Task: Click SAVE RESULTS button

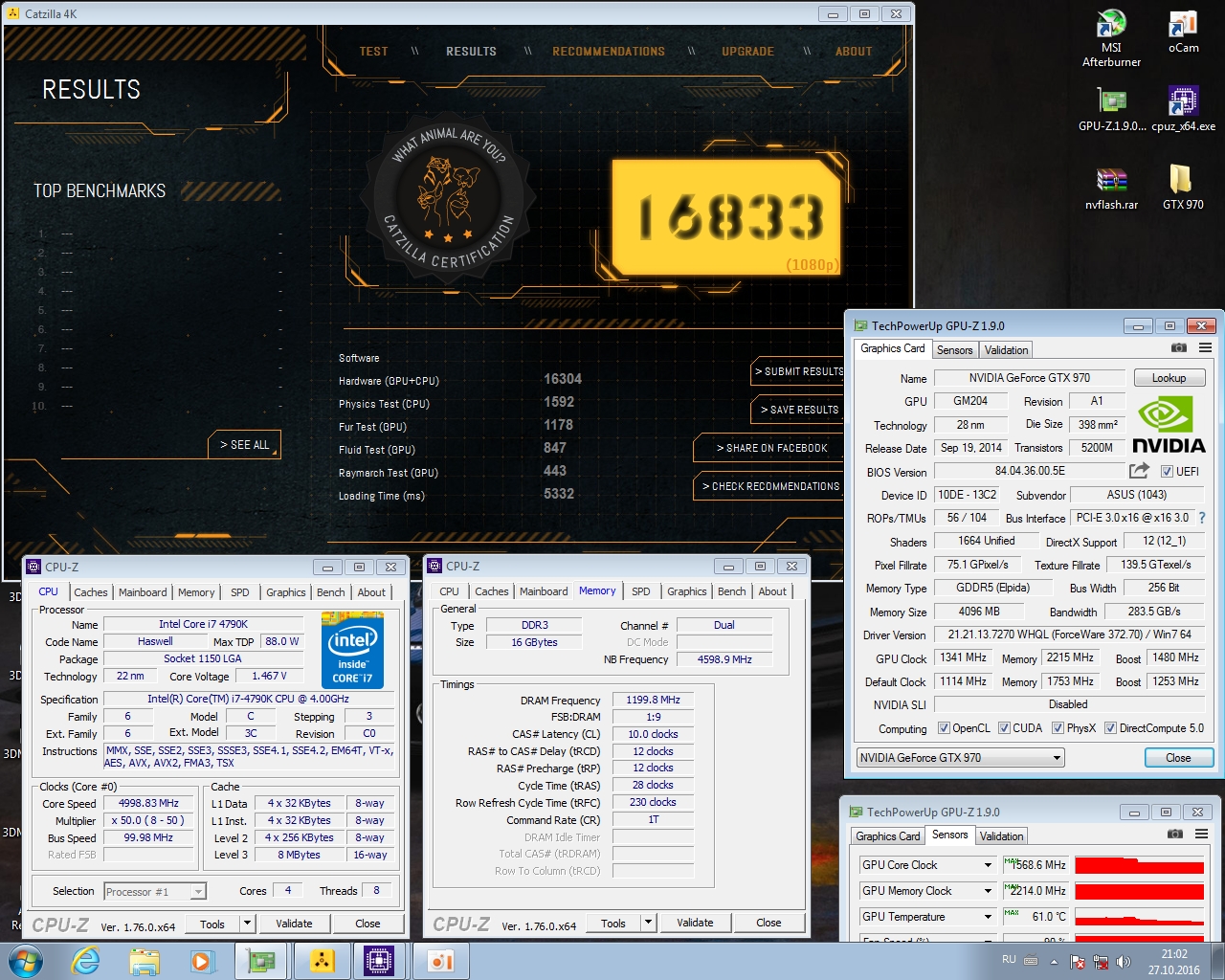Action: click(799, 410)
